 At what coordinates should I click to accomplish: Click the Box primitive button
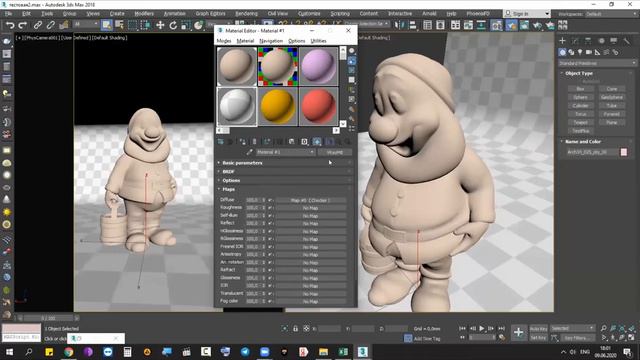click(x=580, y=89)
